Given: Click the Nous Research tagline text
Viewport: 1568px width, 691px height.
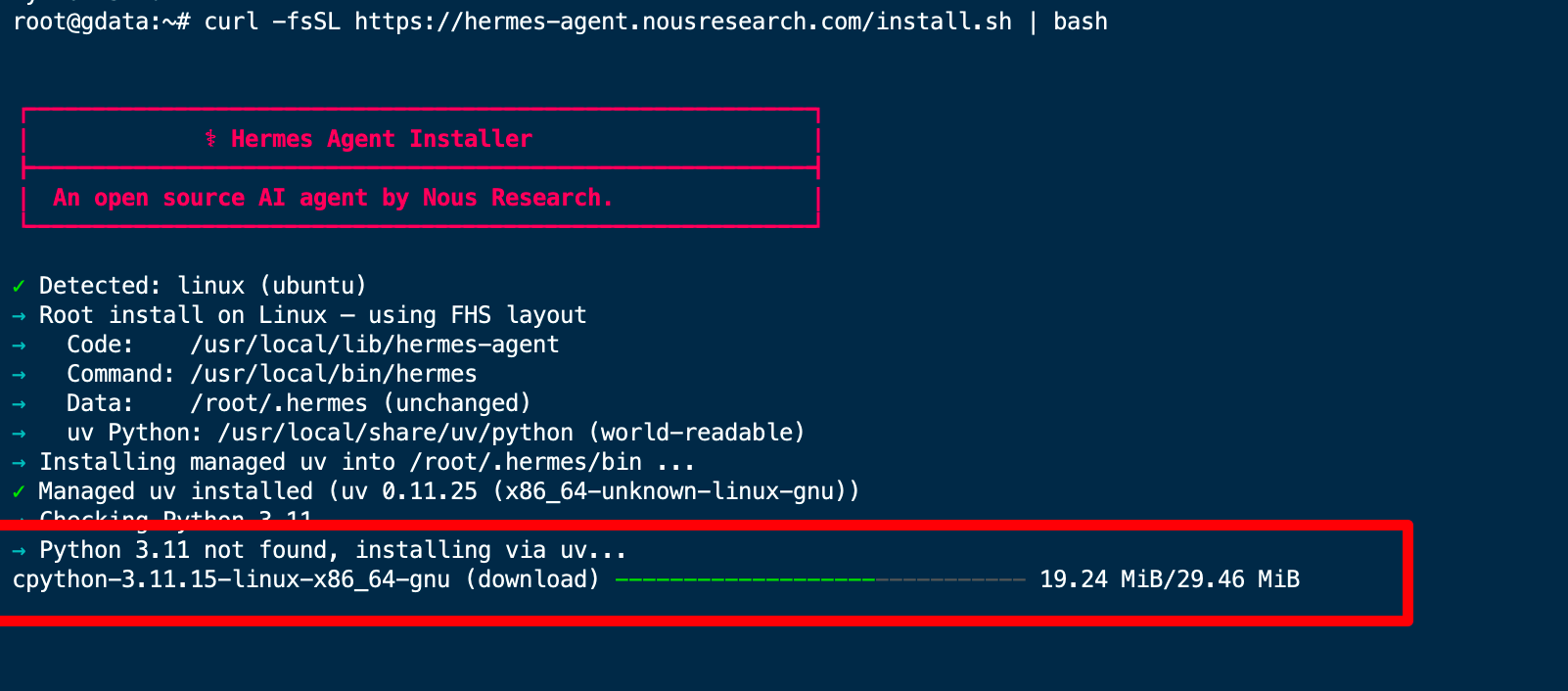Looking at the screenshot, I should point(333,198).
